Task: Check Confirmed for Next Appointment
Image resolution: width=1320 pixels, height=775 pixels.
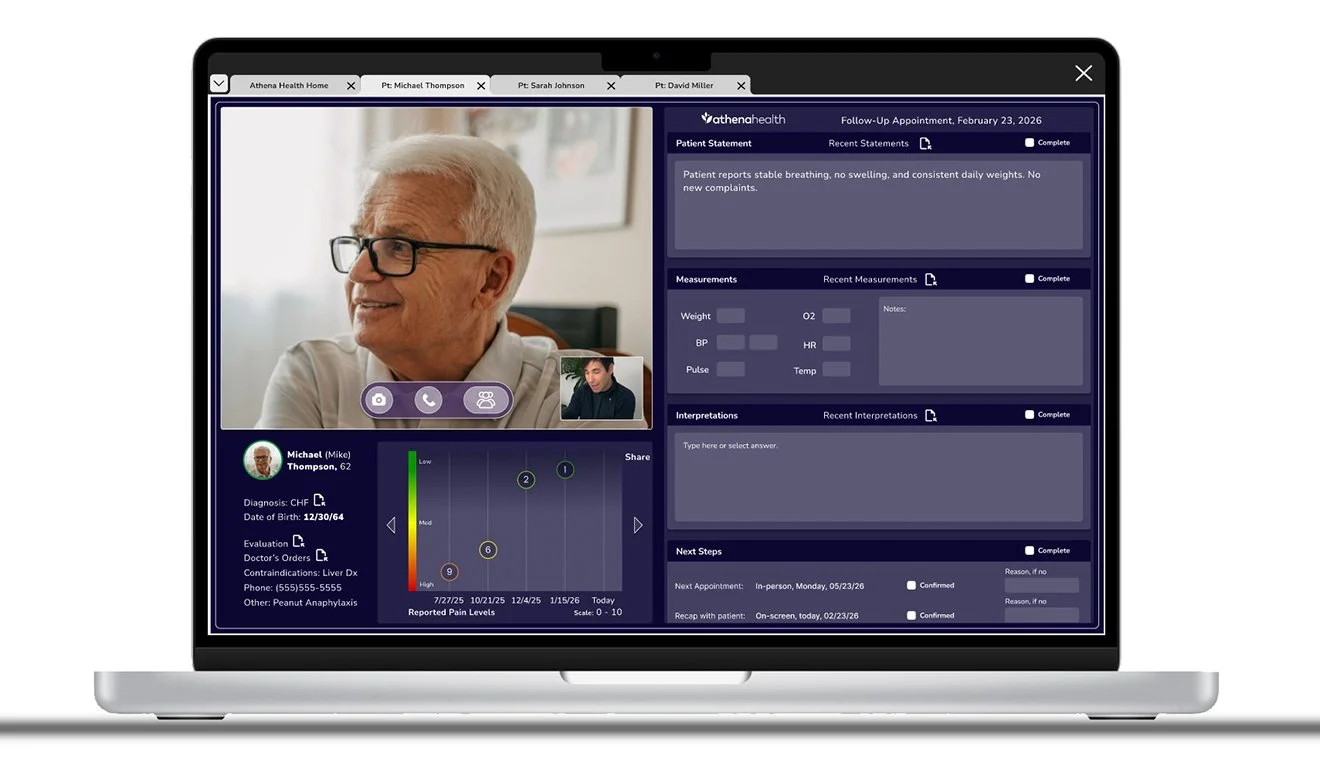Action: pyautogui.click(x=911, y=585)
